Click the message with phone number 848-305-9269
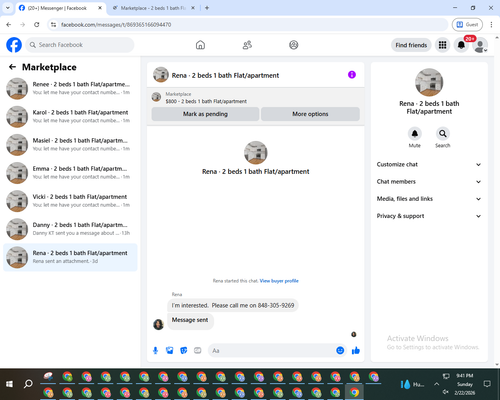The image size is (500, 400). [233, 305]
